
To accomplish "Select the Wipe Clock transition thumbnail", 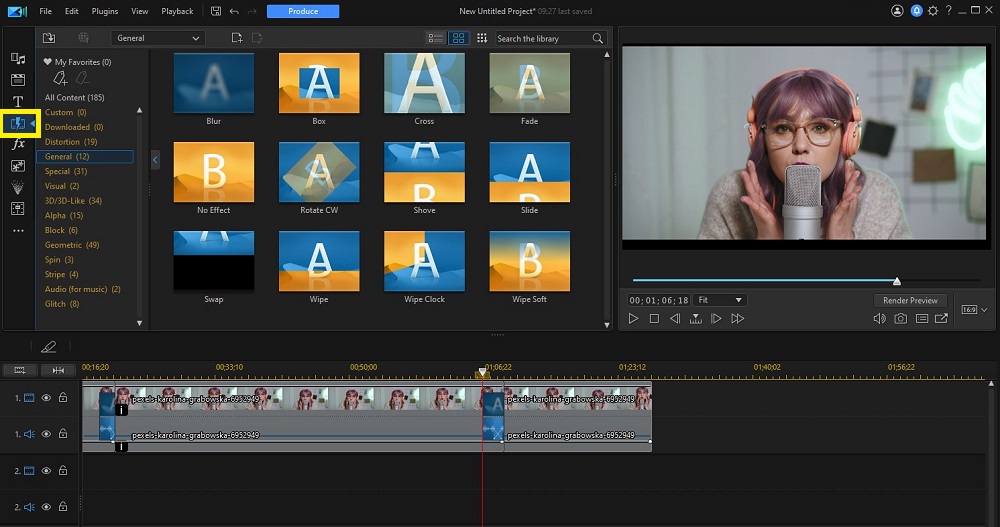I will click(x=424, y=261).
